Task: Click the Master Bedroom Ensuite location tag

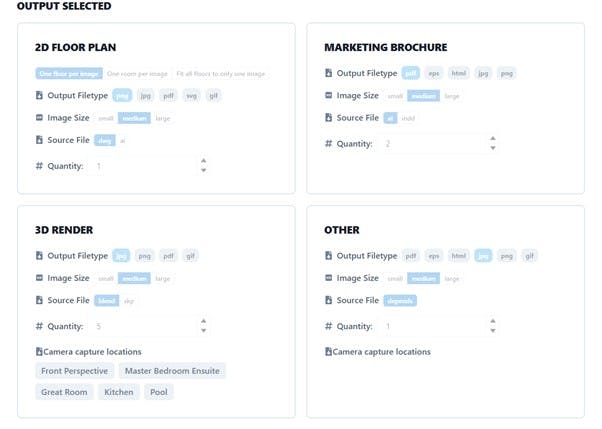Action: tap(172, 371)
